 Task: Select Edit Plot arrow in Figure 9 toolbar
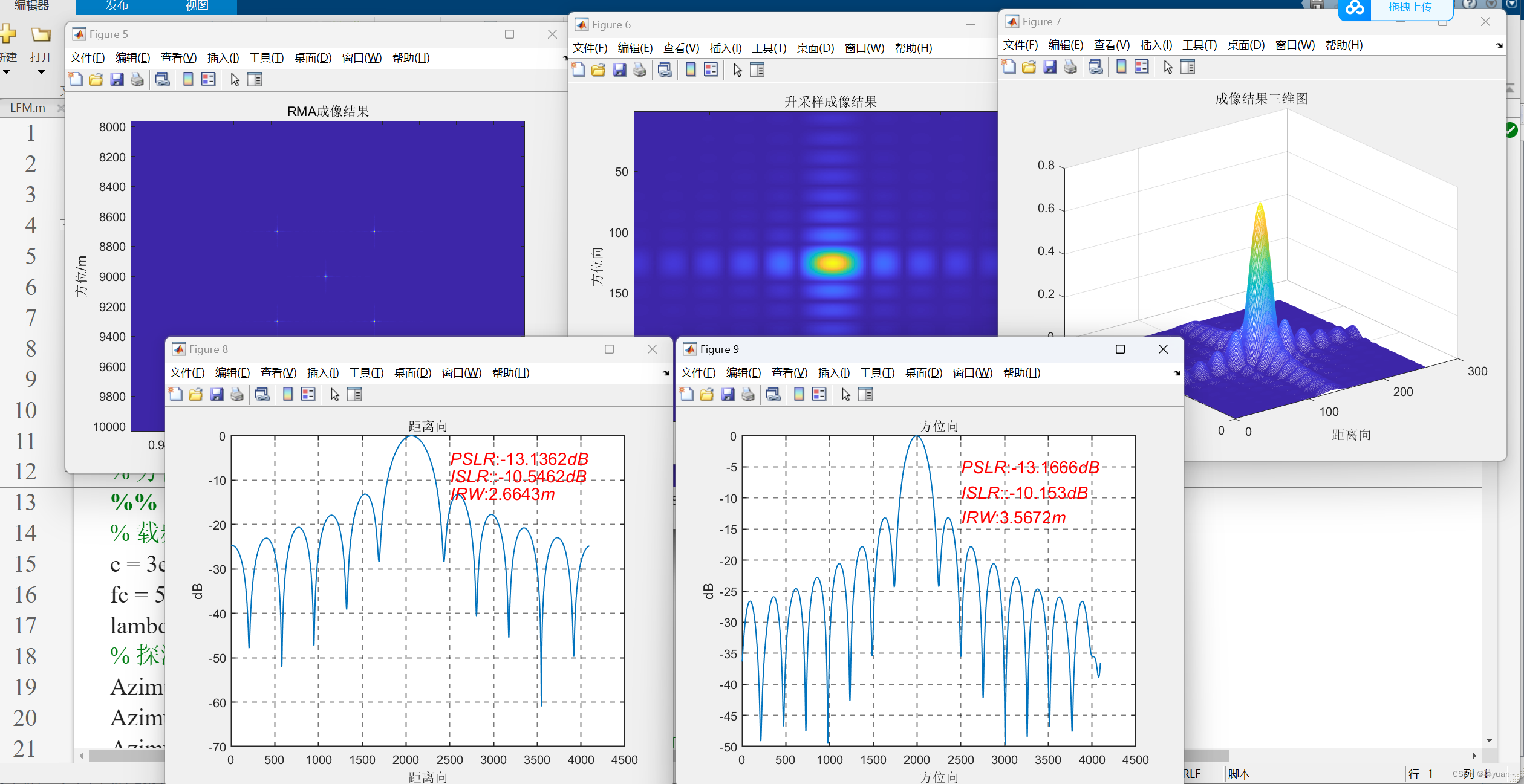(845, 394)
